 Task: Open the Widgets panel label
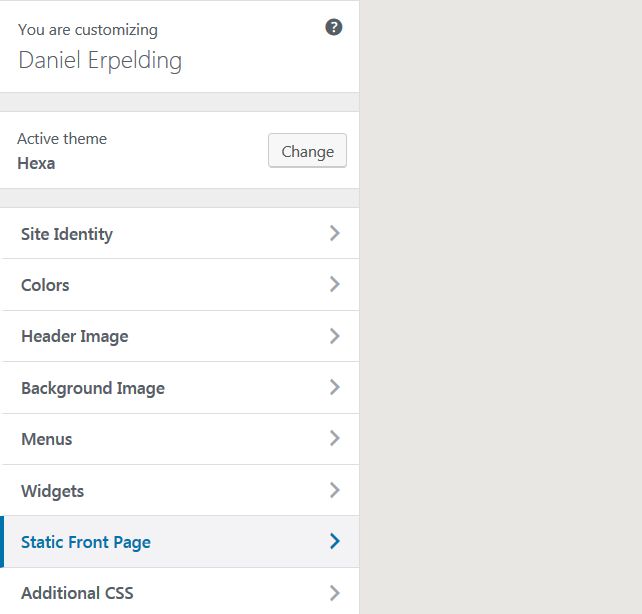[53, 491]
